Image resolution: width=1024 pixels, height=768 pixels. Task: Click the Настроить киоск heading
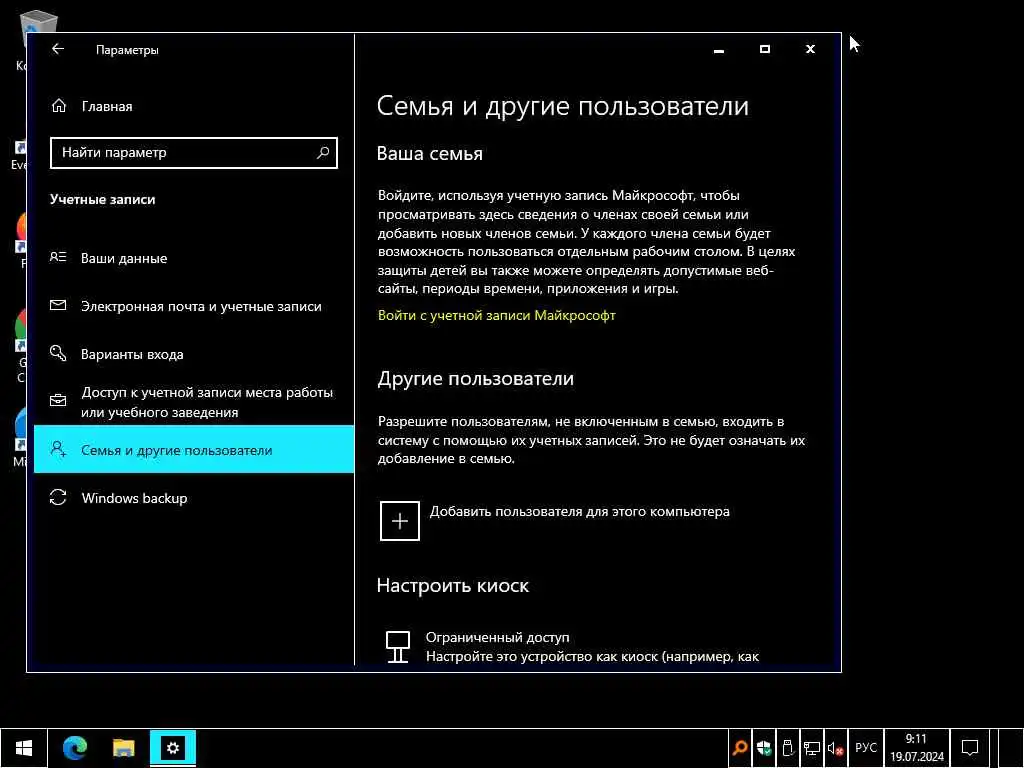click(x=453, y=586)
